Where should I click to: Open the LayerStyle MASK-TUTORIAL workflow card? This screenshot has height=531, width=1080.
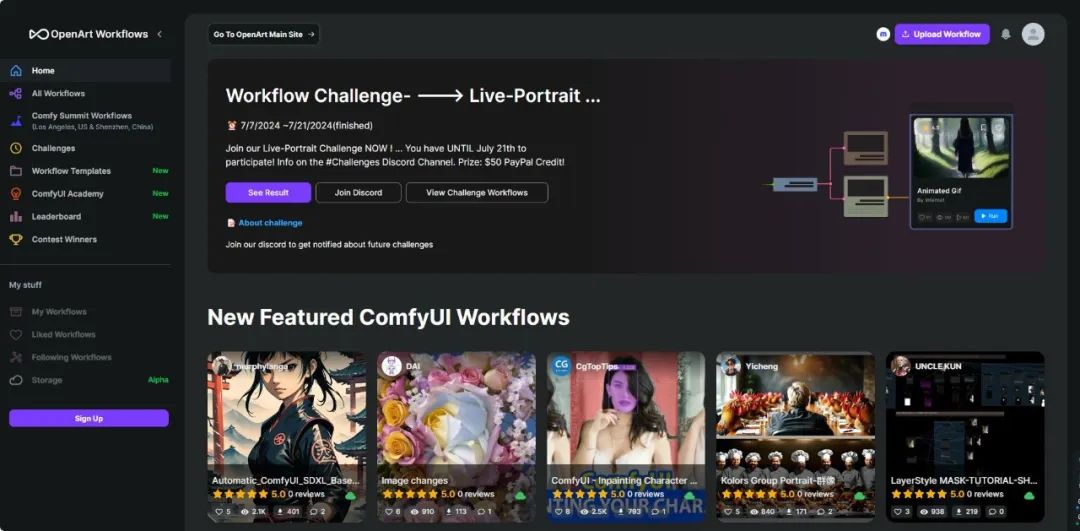point(965,437)
